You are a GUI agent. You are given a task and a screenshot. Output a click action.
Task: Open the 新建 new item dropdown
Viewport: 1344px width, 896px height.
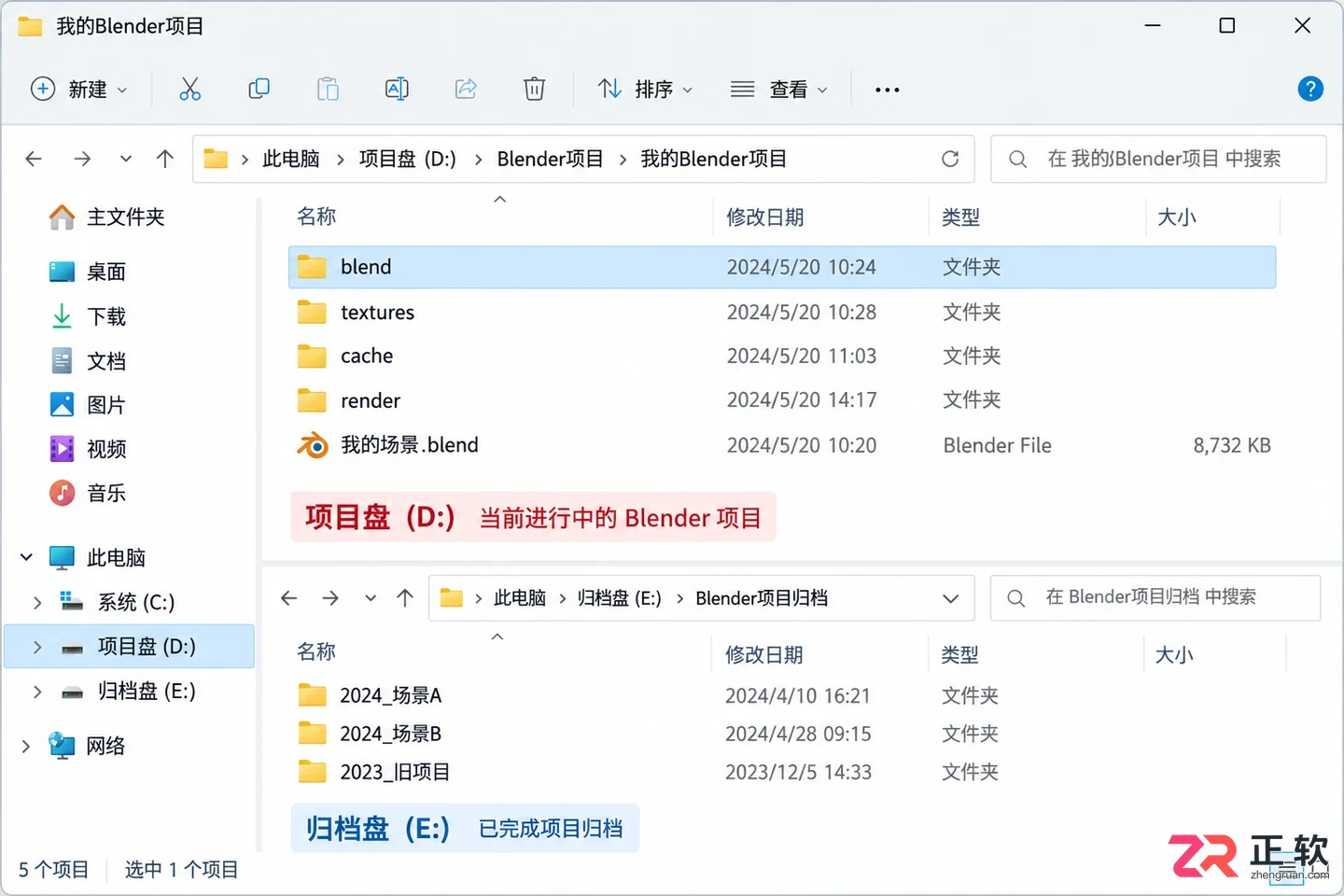click(79, 89)
